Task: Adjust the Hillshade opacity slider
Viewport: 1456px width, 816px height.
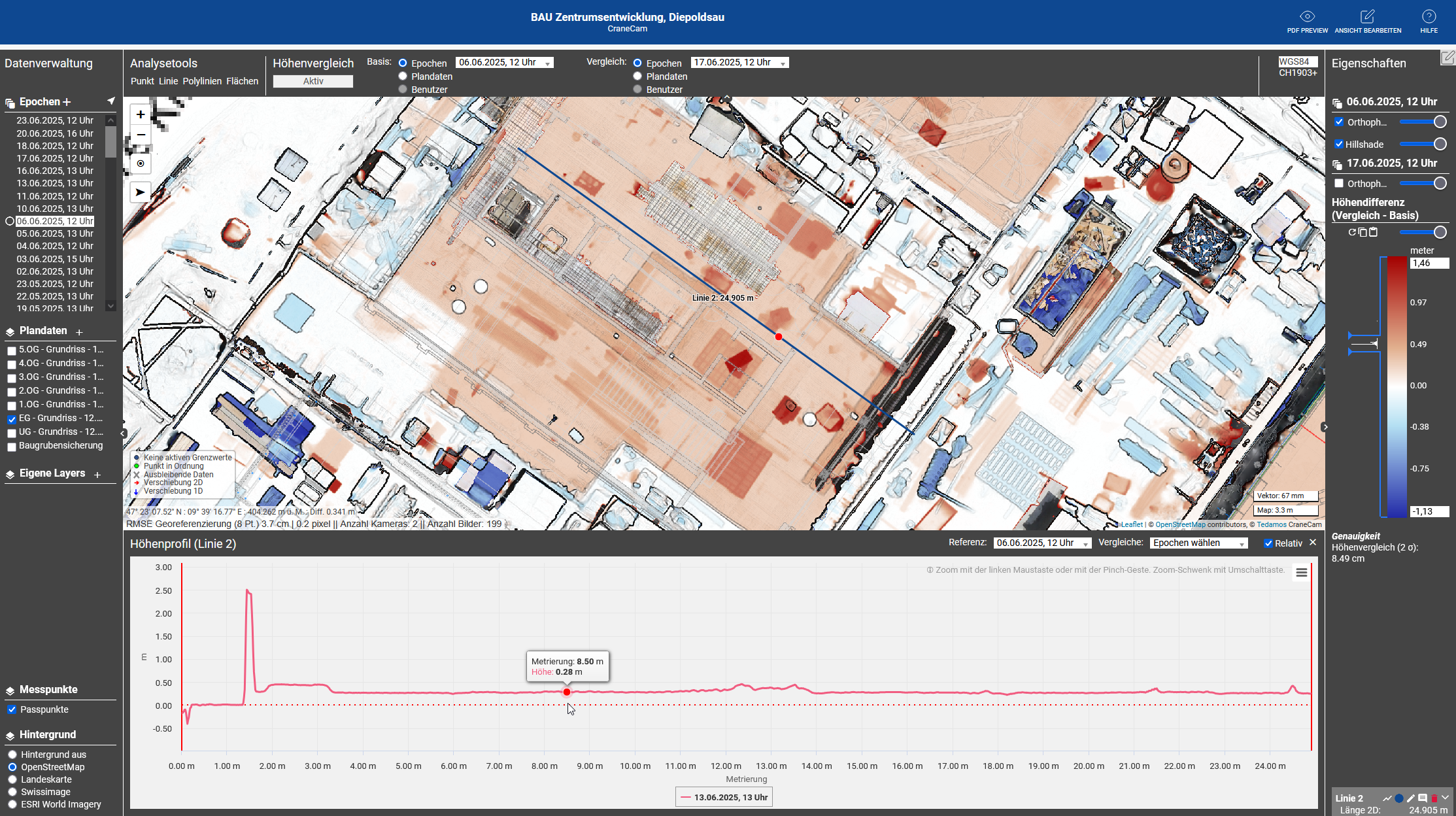Action: [1439, 144]
